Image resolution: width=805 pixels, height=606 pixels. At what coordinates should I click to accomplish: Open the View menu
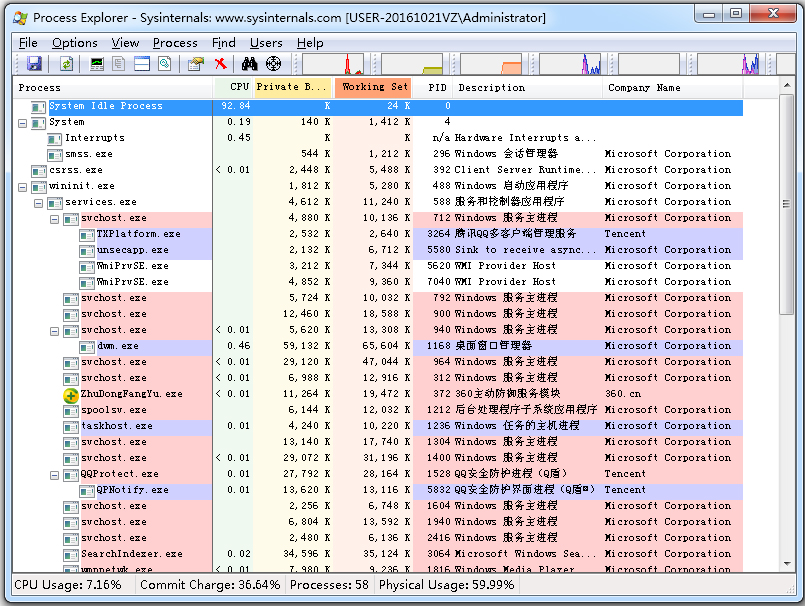pos(125,43)
